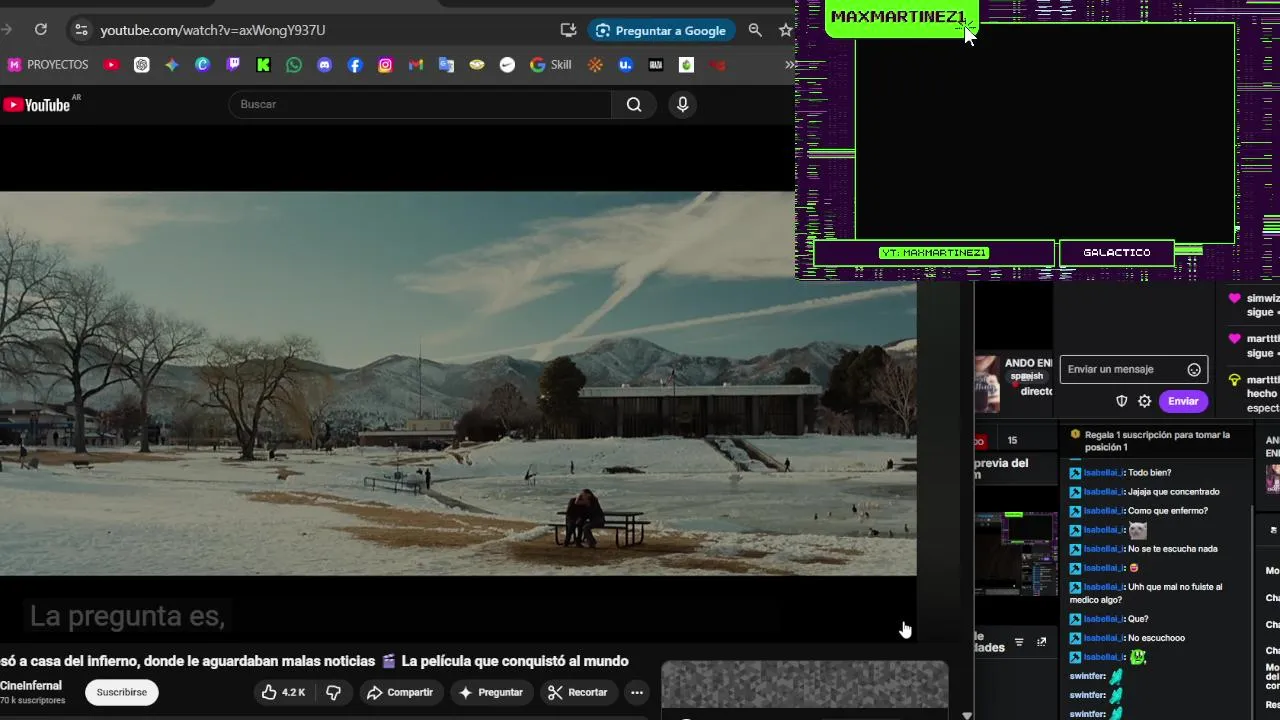
Task: Open the Gemini sparkle bookmark
Action: click(x=172, y=65)
